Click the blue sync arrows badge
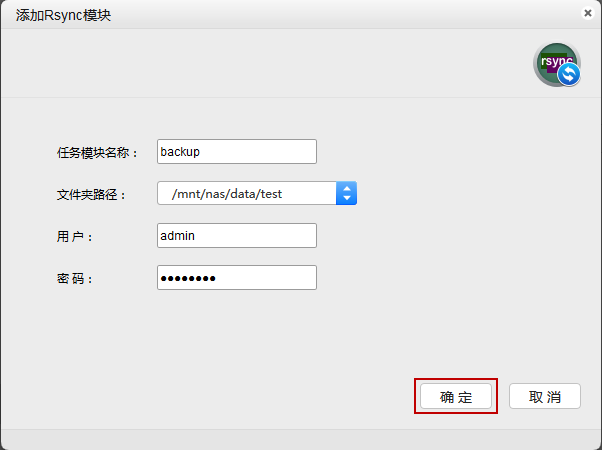602x450 pixels. click(569, 74)
